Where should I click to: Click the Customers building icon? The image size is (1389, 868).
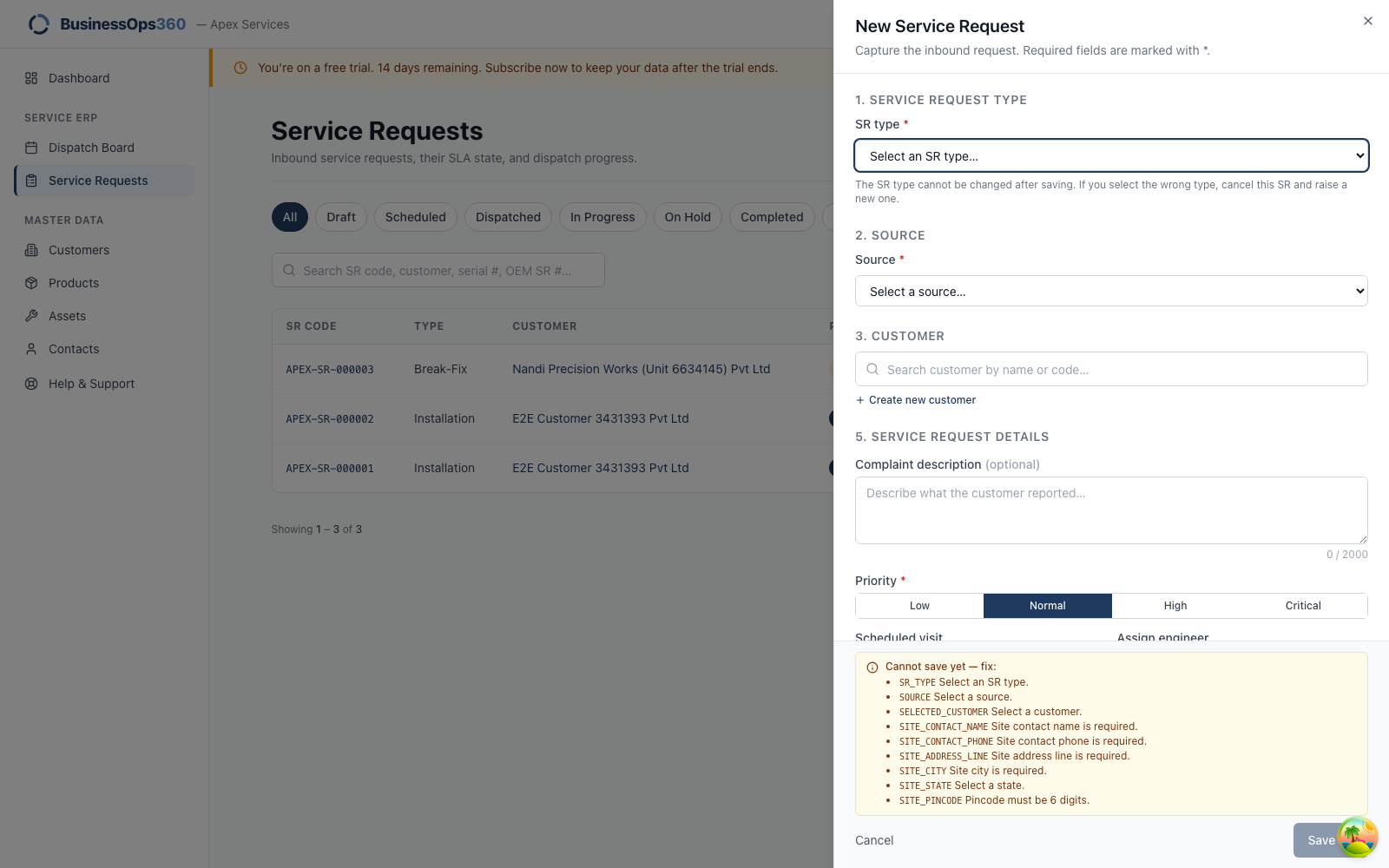click(31, 250)
